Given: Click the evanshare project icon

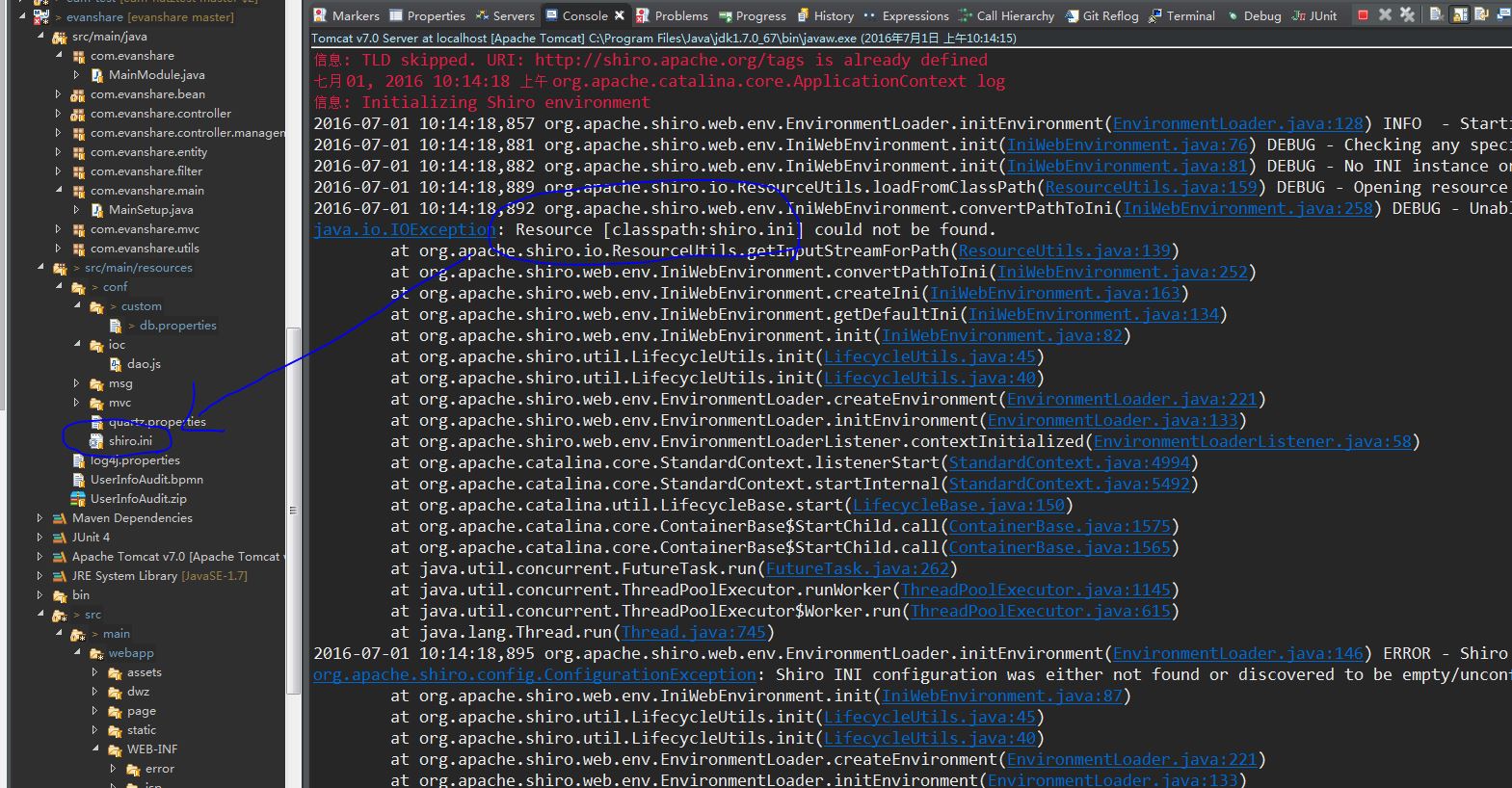Looking at the screenshot, I should (x=41, y=17).
